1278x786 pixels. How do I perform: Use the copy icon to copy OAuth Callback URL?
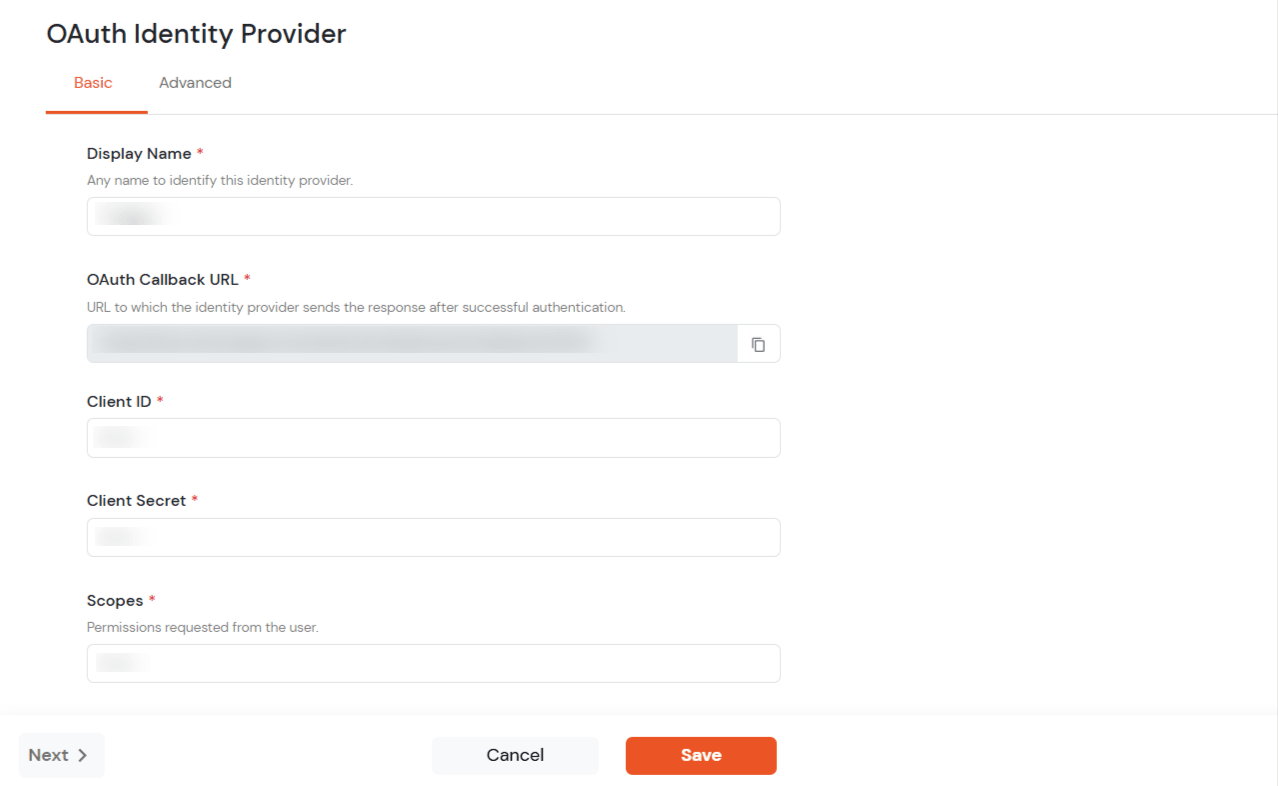coord(758,343)
